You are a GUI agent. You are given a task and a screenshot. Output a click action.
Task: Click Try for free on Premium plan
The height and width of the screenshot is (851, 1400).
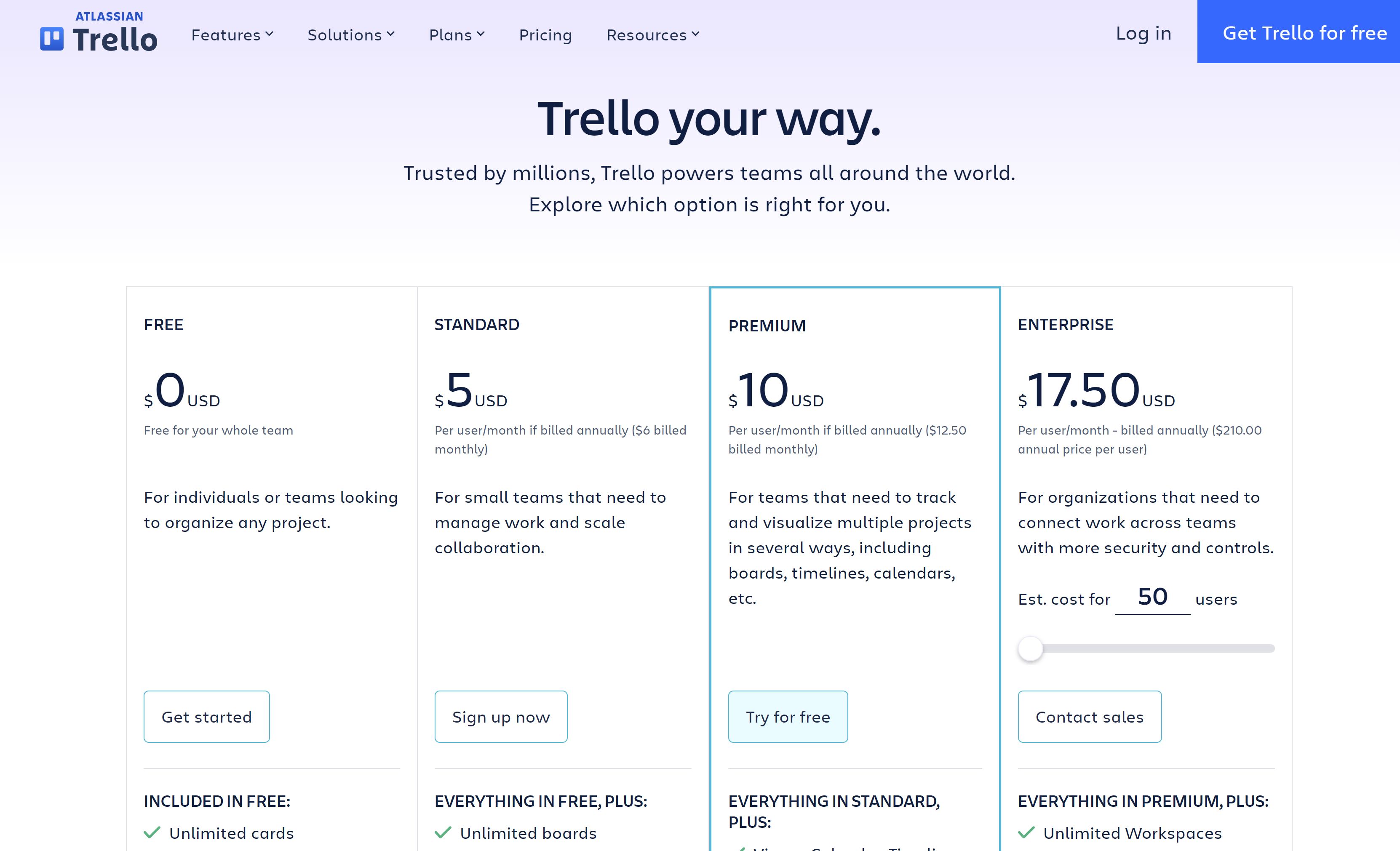tap(789, 716)
